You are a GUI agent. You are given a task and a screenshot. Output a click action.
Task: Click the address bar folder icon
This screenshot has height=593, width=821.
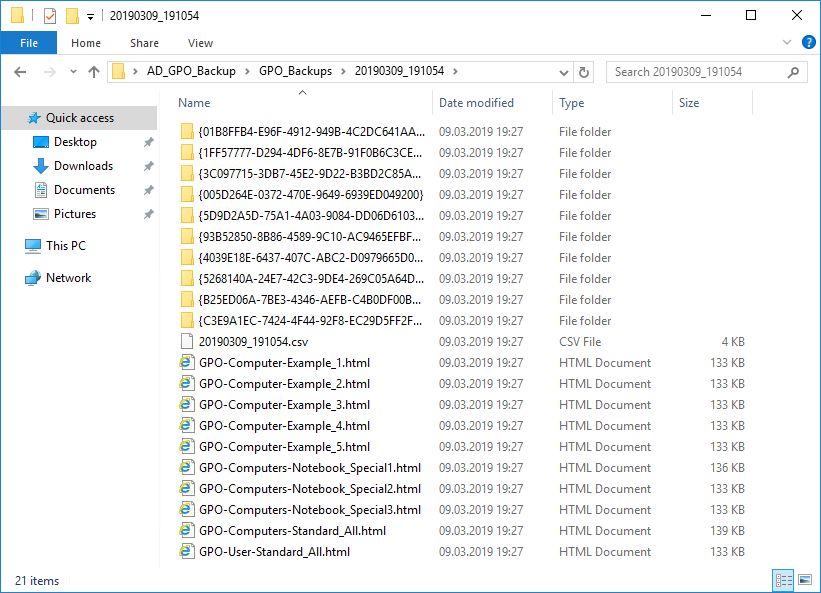[x=119, y=71]
